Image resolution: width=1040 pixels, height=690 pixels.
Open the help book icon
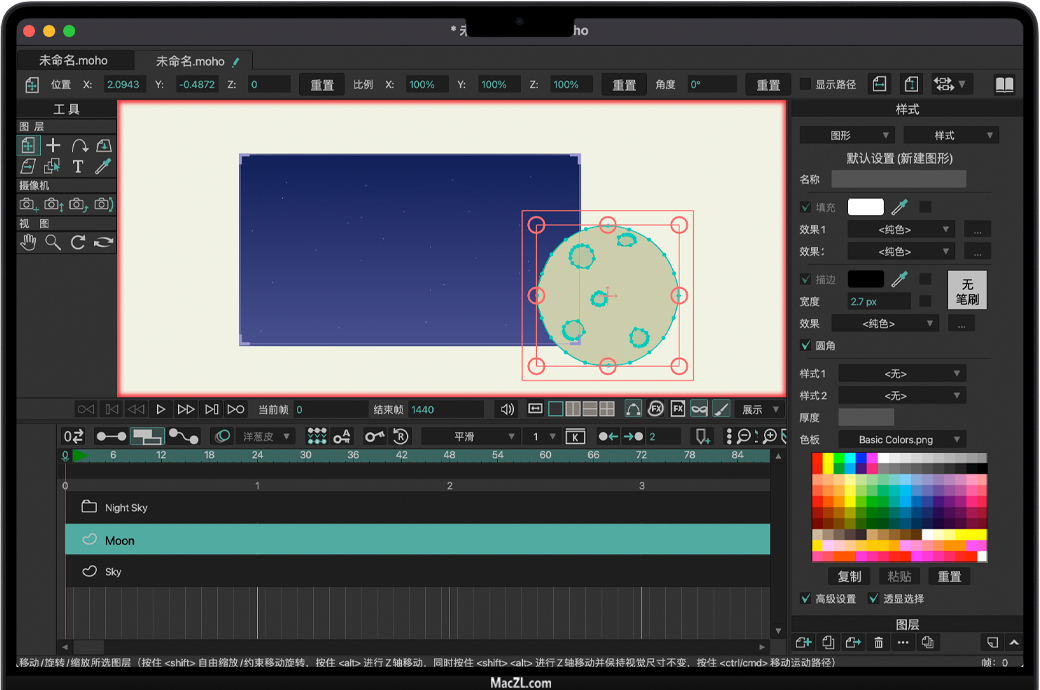pyautogui.click(x=1003, y=85)
